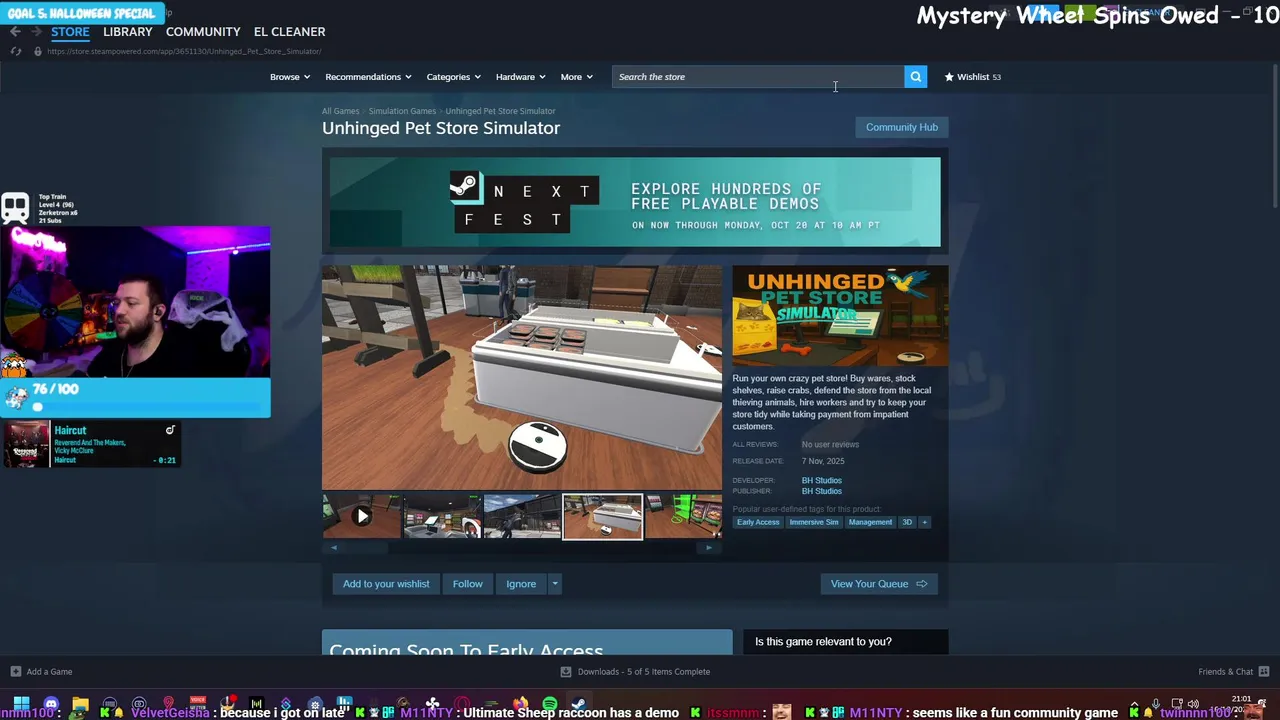Open the publisher BH Studios link
This screenshot has height=720, width=1280.
point(821,491)
